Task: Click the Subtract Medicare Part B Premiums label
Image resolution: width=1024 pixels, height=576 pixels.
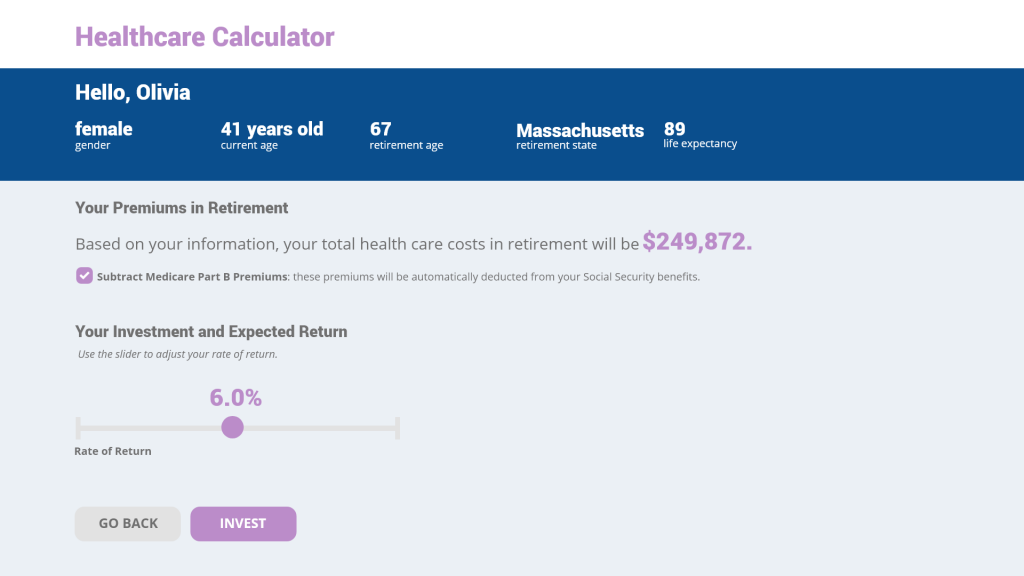Action: pos(192,277)
